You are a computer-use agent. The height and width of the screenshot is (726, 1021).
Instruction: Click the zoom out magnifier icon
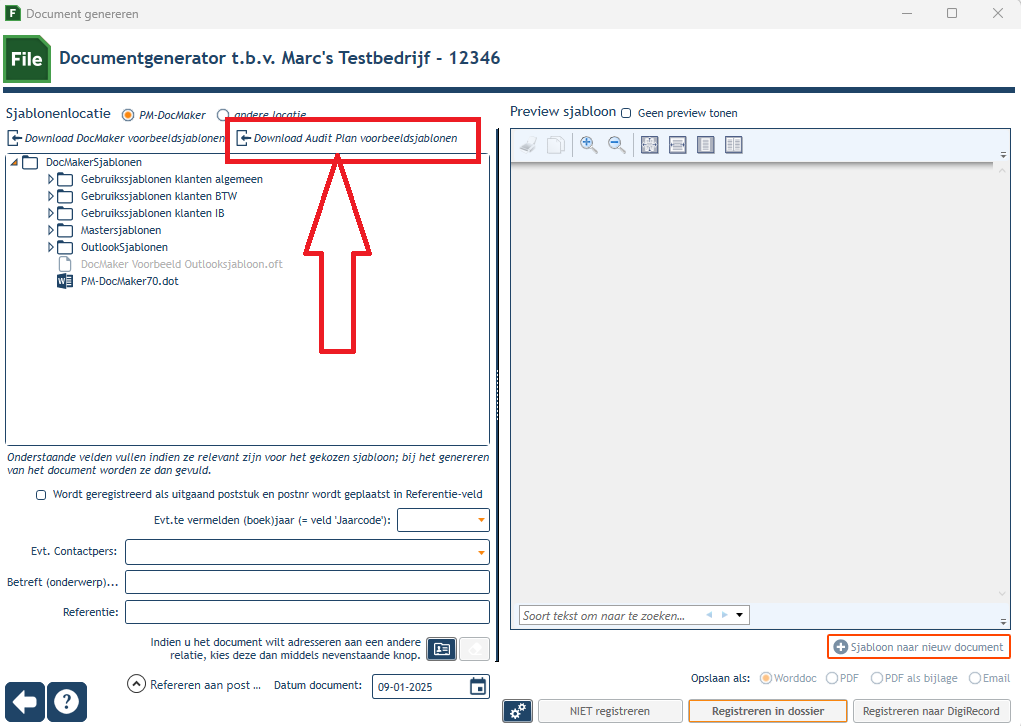point(617,145)
